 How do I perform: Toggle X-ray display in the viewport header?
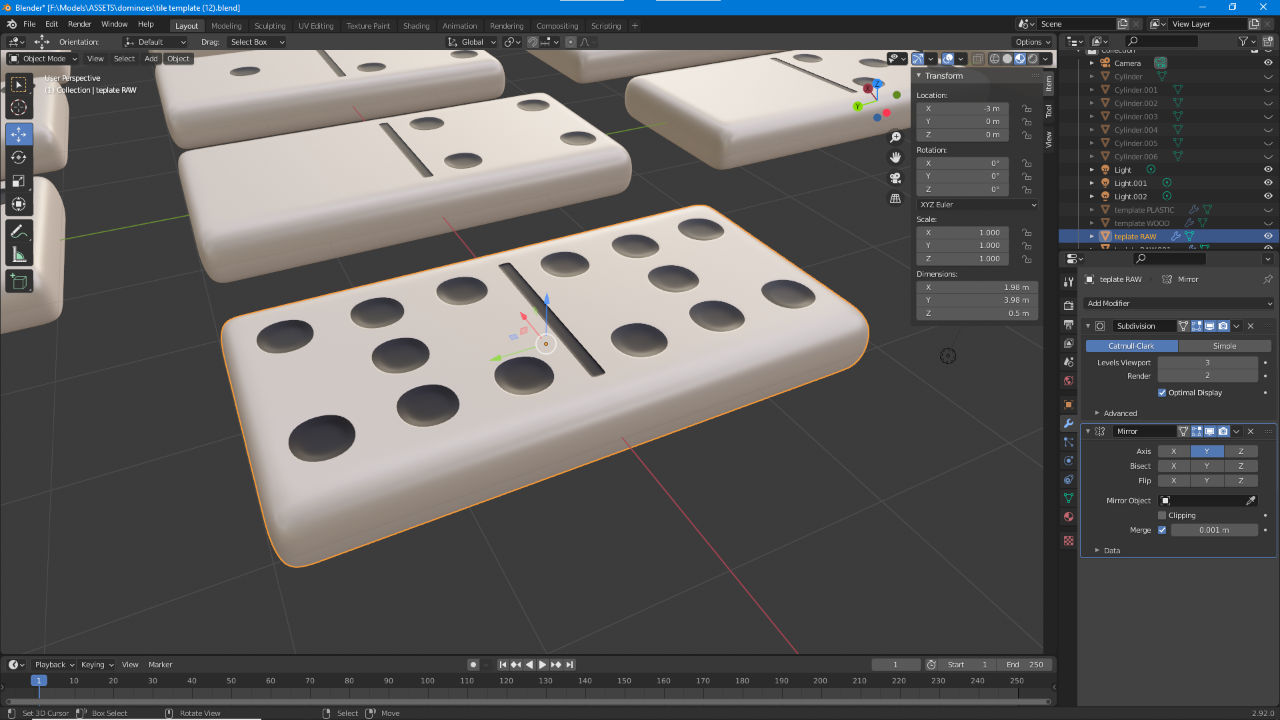point(978,59)
